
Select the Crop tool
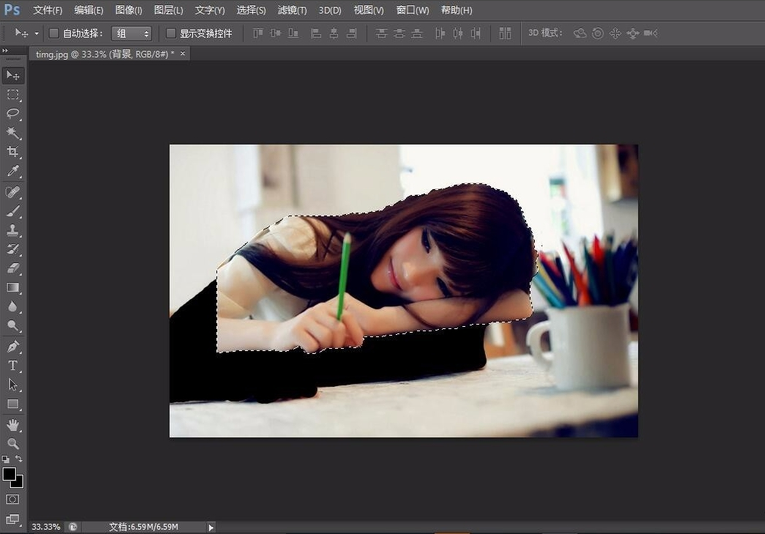[x=13, y=152]
